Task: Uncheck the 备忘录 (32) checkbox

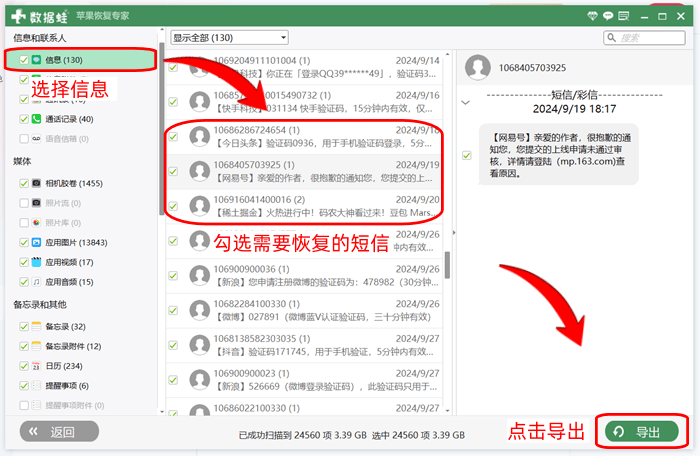Action: tap(24, 327)
